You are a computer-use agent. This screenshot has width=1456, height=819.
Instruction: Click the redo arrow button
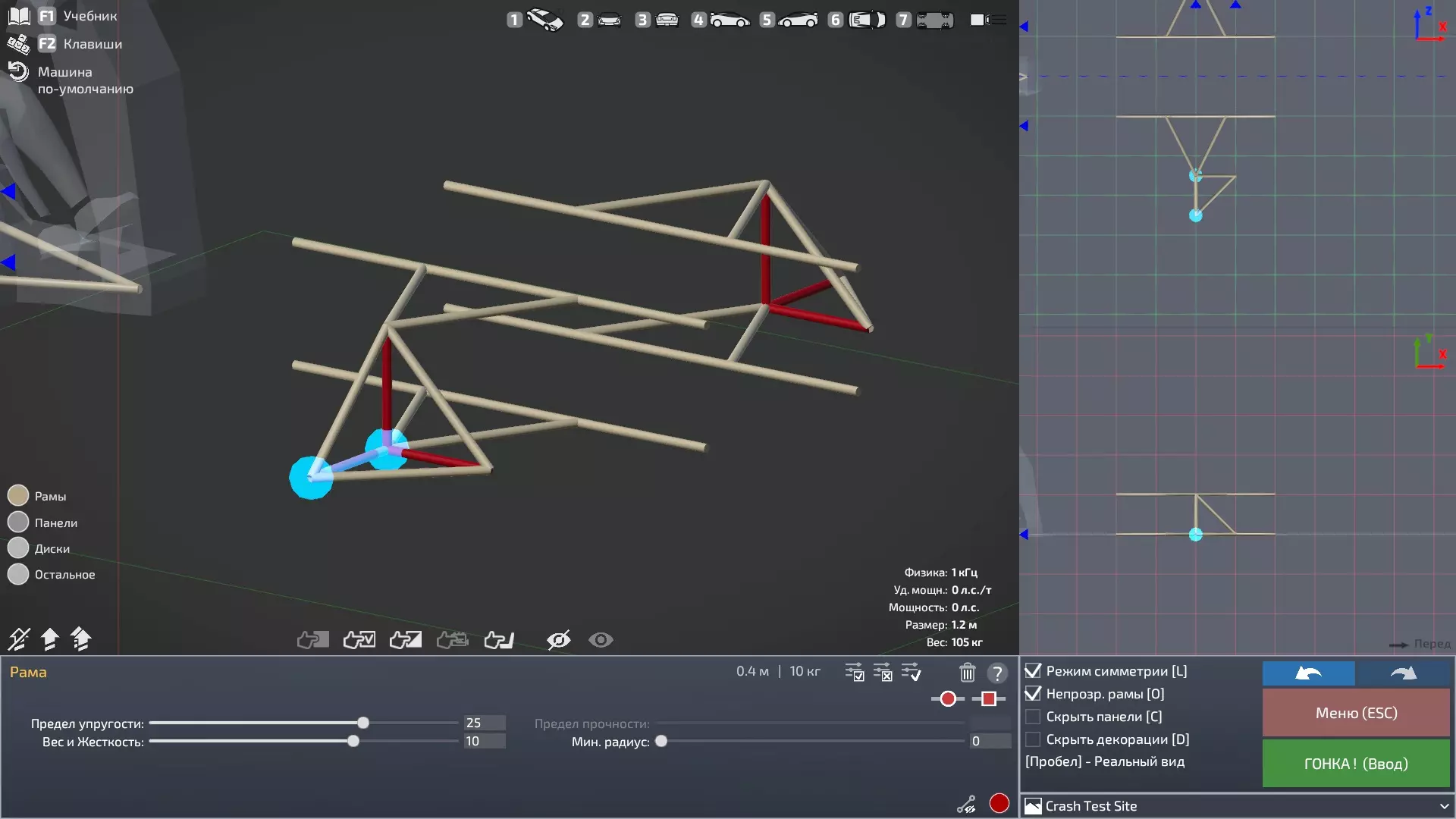click(x=1403, y=673)
